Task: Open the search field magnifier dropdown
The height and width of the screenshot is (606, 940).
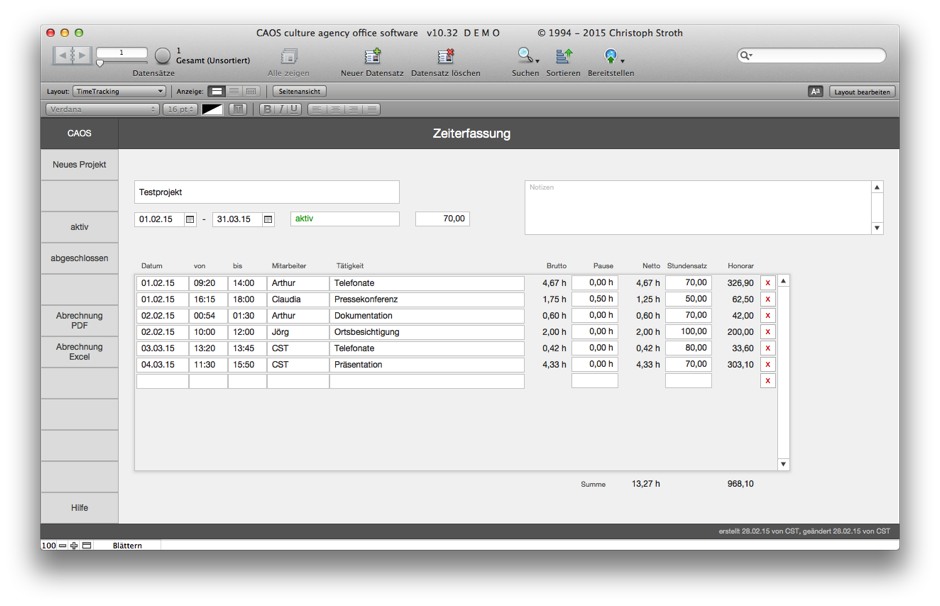Action: (x=745, y=56)
